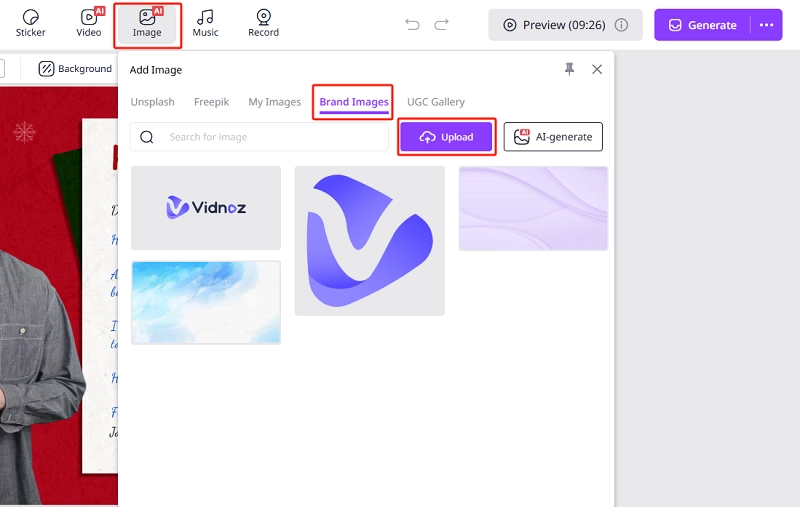Choose the blue sky cloud image
The height and width of the screenshot is (507, 800).
click(x=206, y=302)
